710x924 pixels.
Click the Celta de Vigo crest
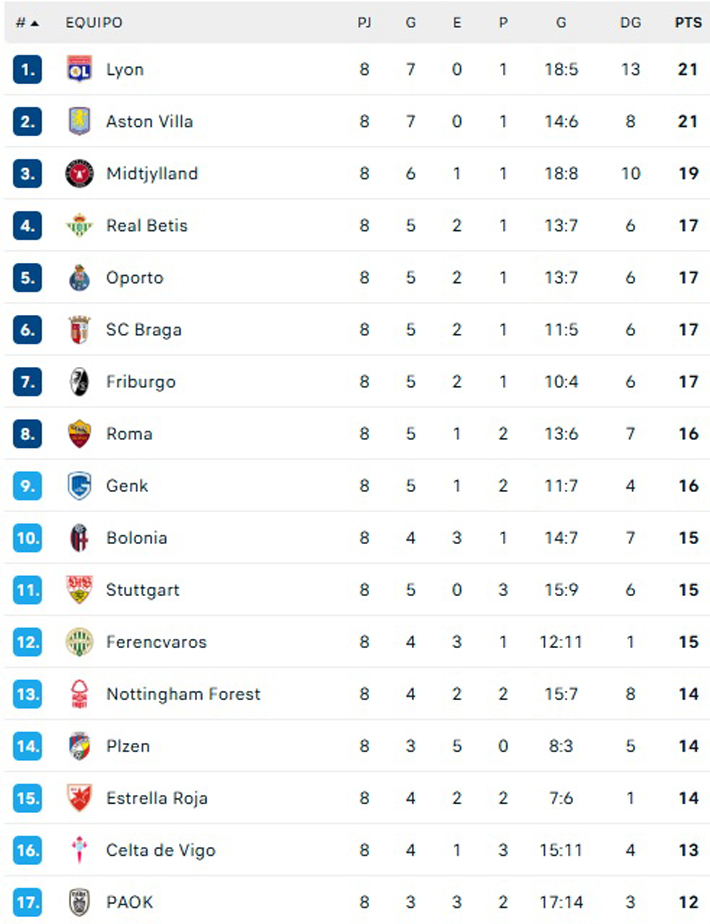(79, 850)
